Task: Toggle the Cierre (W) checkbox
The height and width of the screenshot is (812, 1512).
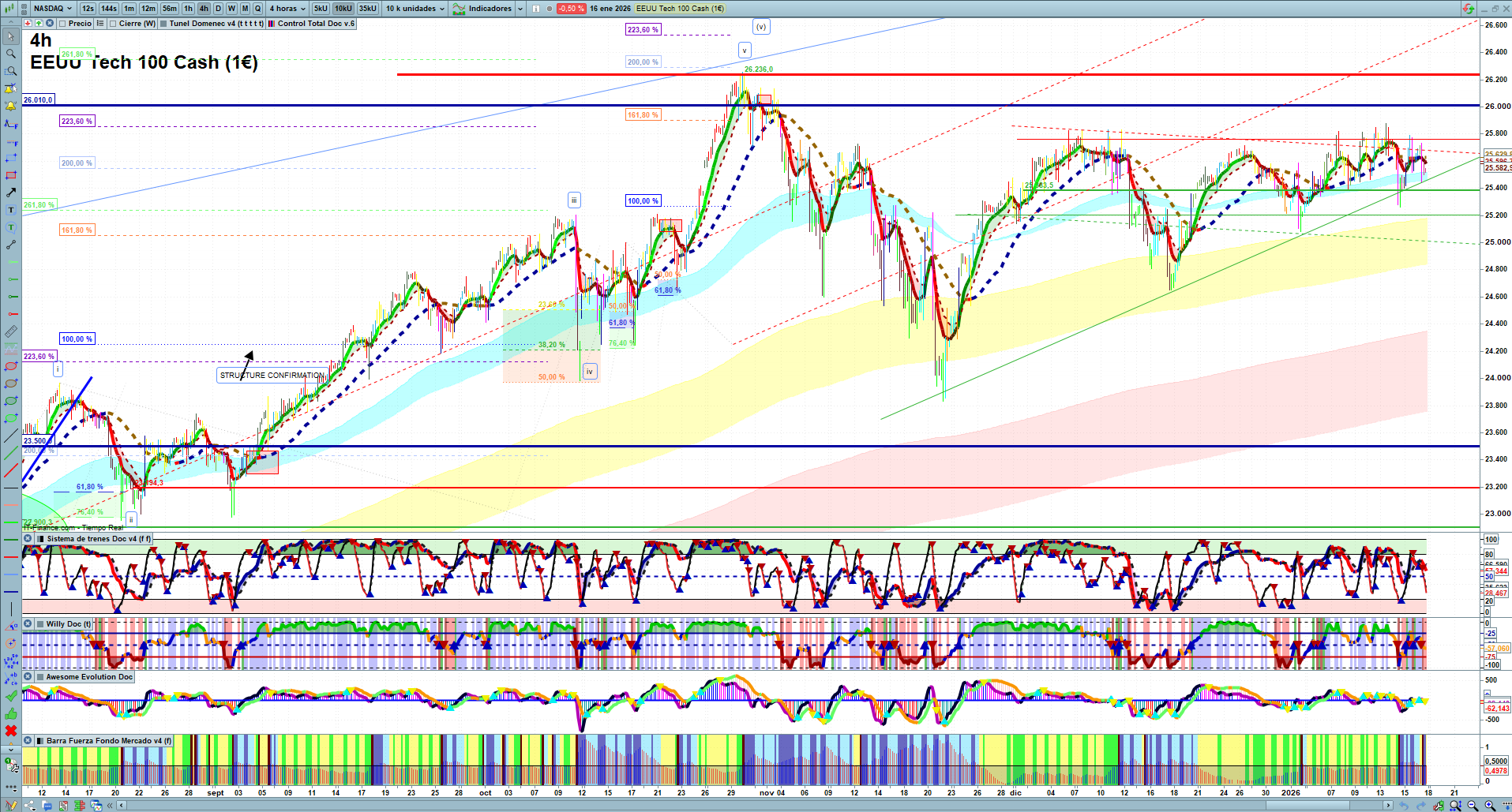Action: (x=114, y=24)
